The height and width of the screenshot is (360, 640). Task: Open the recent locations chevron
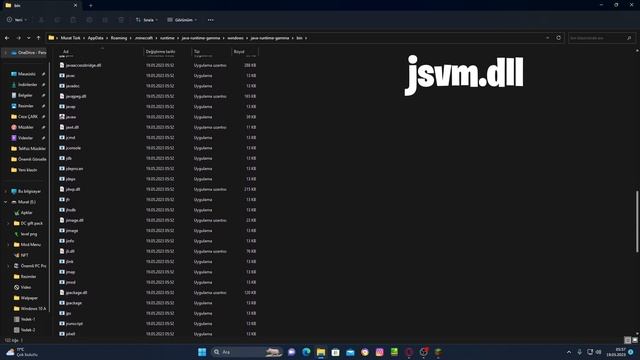(29, 38)
